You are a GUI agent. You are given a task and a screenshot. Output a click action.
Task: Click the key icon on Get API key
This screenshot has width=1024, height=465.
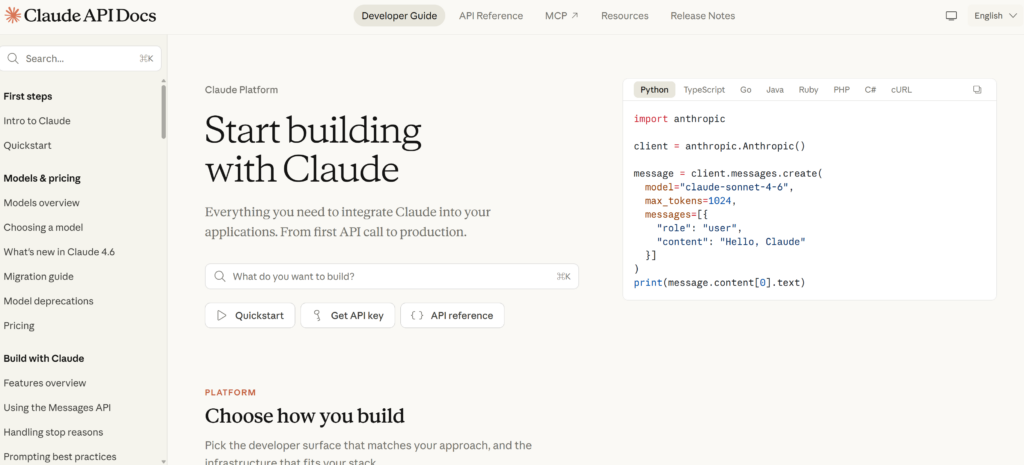tap(317, 315)
